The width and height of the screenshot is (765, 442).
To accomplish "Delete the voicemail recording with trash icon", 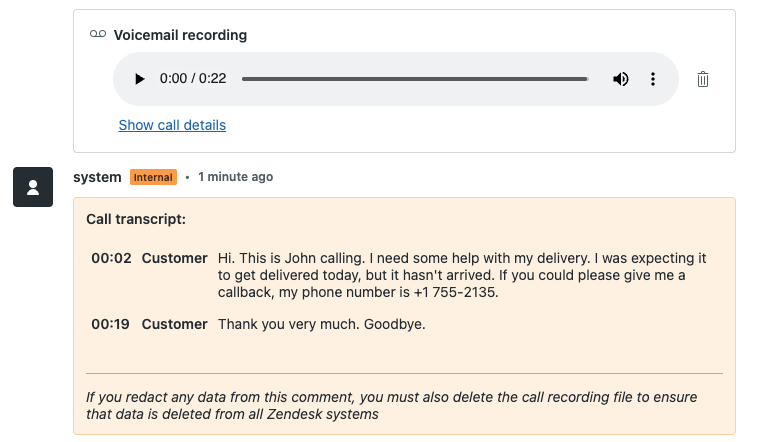I will [x=703, y=79].
